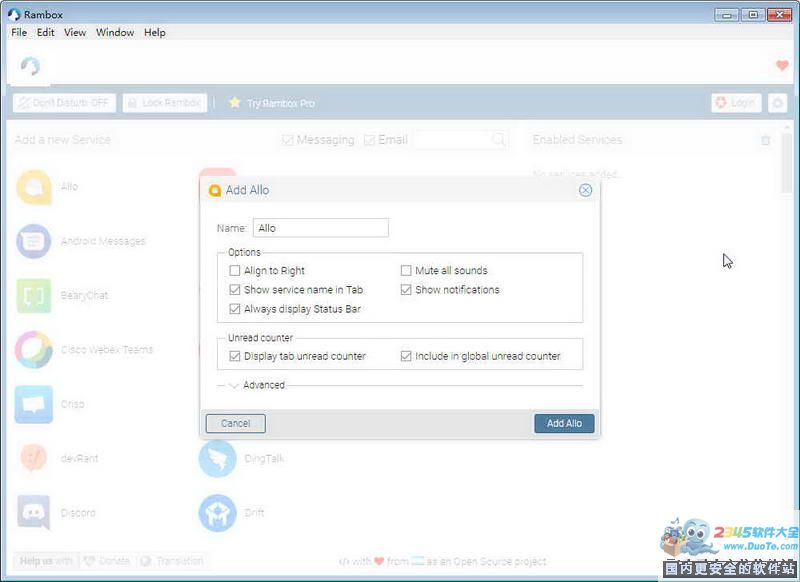The image size is (800, 582).
Task: Select the Allo service icon in the list
Action: click(34, 187)
